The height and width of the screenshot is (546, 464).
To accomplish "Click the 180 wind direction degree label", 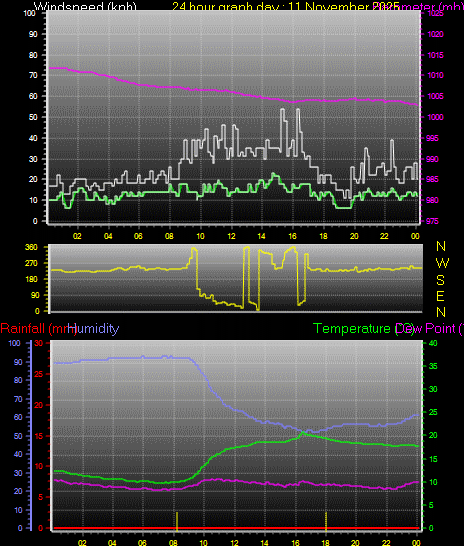I will coord(31,279).
